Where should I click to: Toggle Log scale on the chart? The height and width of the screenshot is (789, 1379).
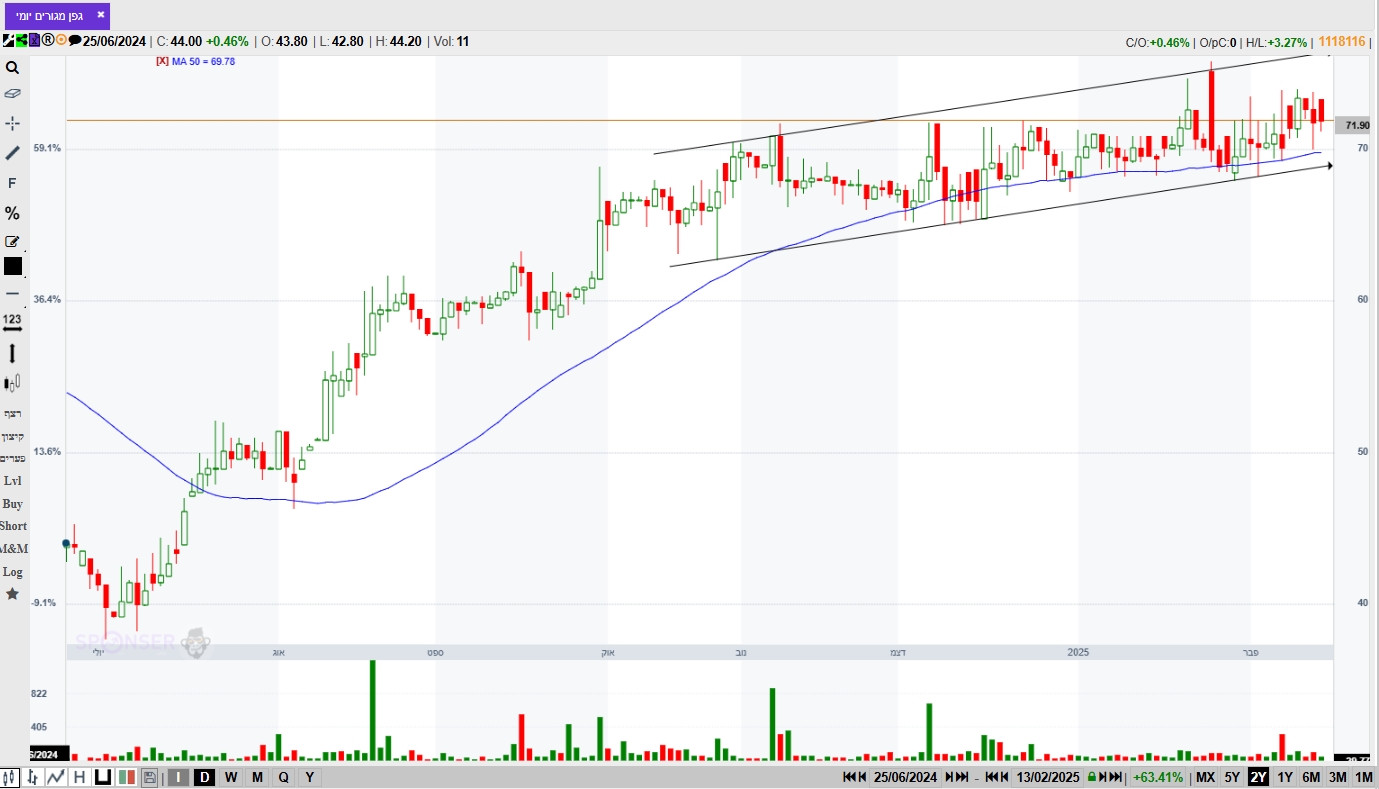(x=12, y=572)
